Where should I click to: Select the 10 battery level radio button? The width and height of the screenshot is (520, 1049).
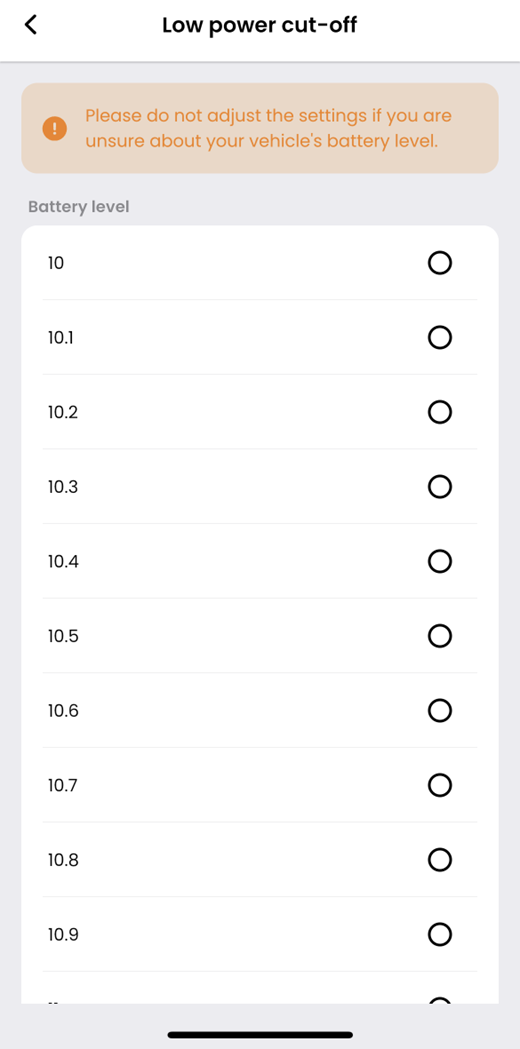tap(440, 263)
